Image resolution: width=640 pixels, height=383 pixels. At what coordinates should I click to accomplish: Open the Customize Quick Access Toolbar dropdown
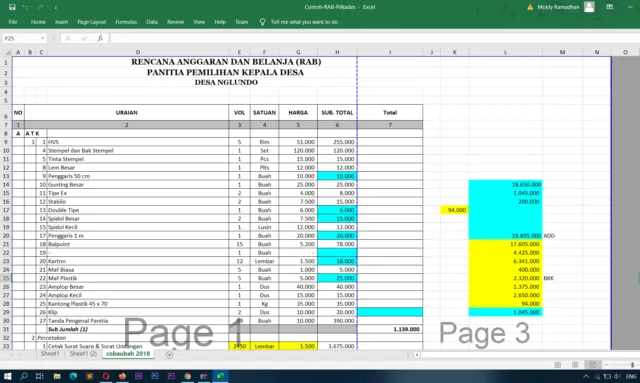point(56,7)
